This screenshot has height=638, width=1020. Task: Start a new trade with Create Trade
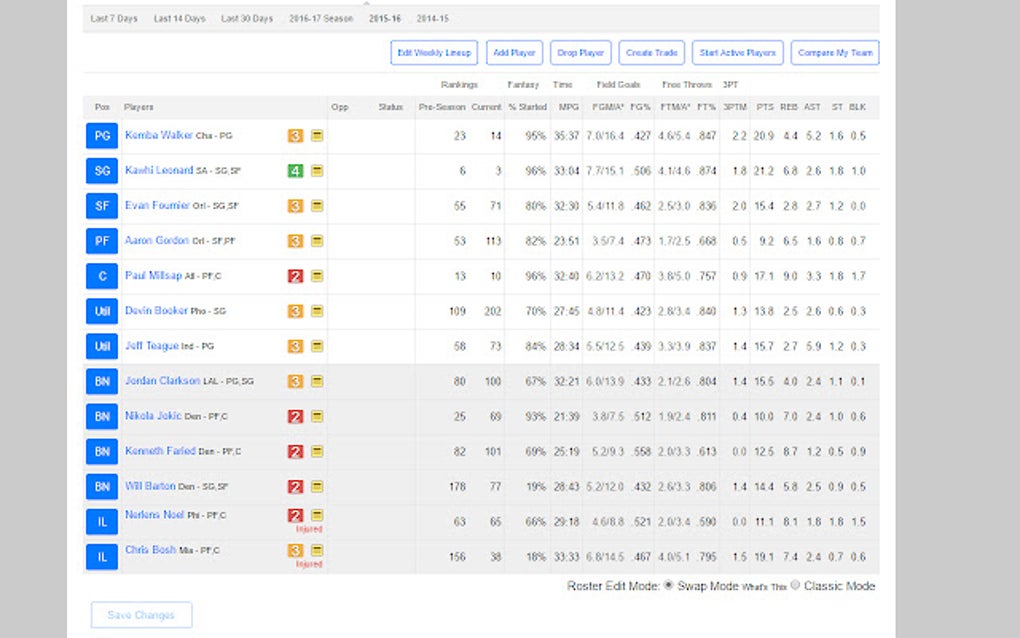click(x=651, y=52)
